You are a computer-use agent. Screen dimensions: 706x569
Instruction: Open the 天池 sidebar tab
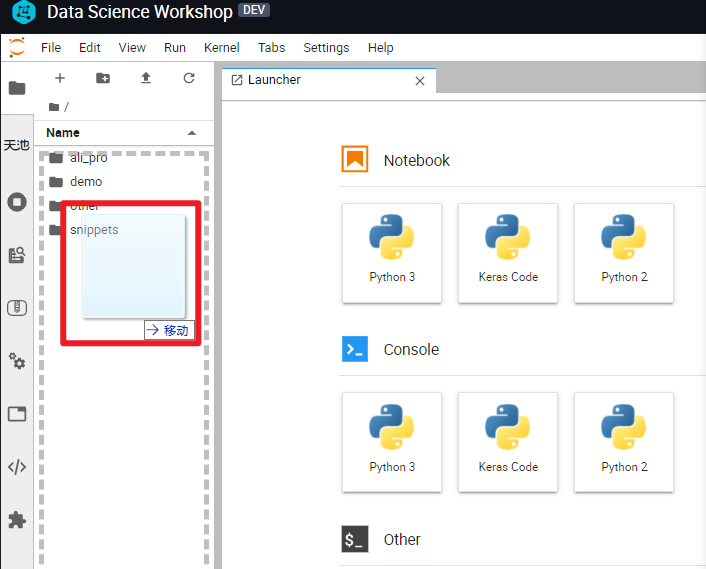(17, 145)
